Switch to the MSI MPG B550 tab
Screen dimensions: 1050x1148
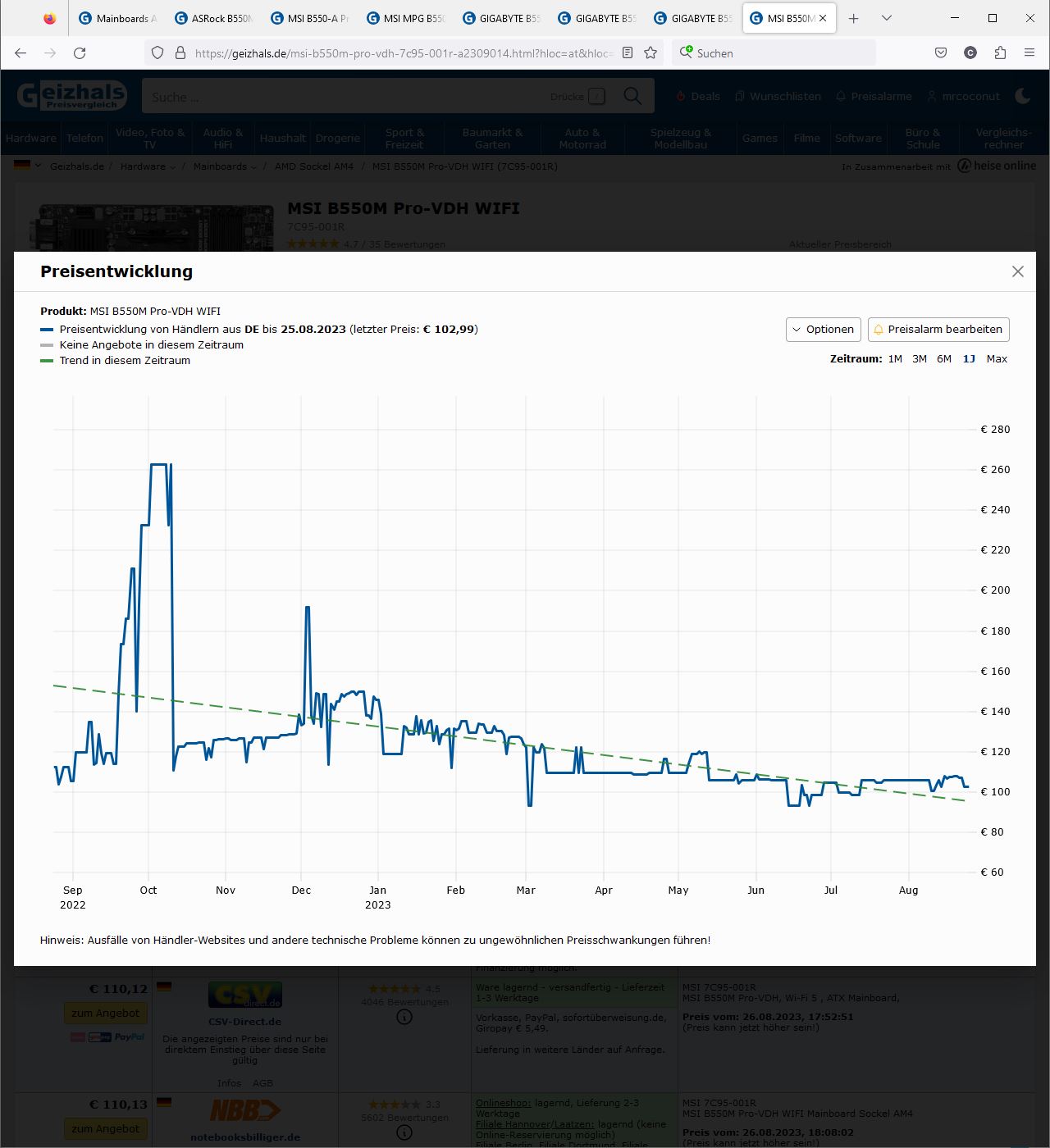coord(406,18)
